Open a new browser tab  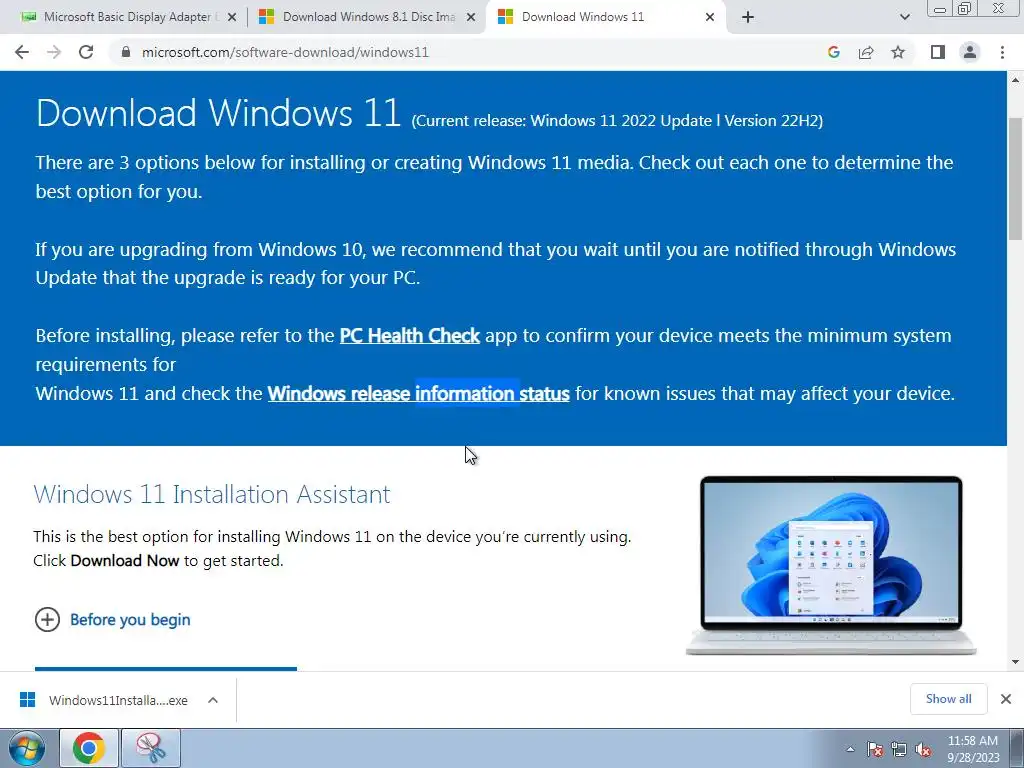748,18
